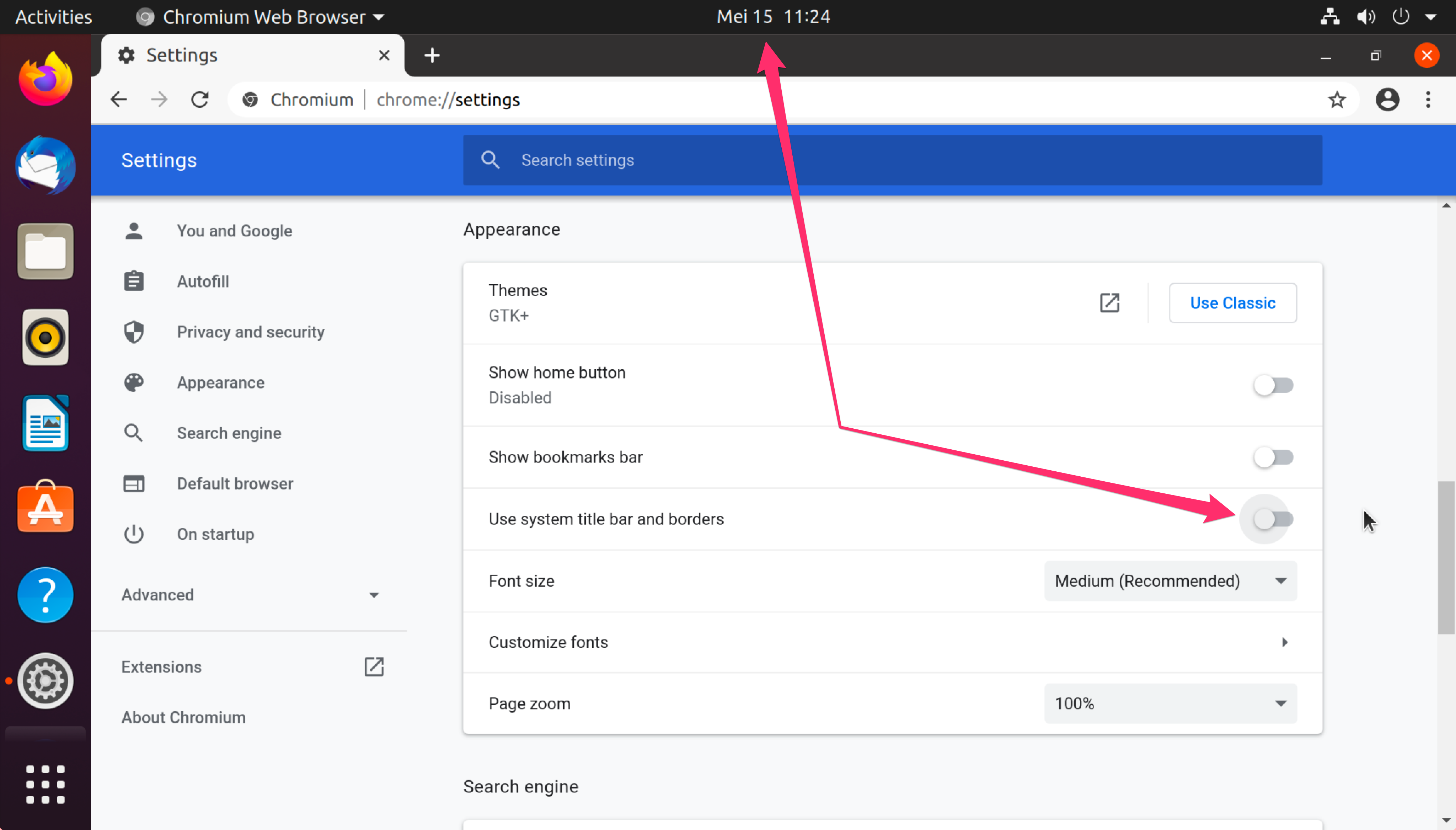Reload the settings page
The width and height of the screenshot is (1456, 830).
point(199,100)
